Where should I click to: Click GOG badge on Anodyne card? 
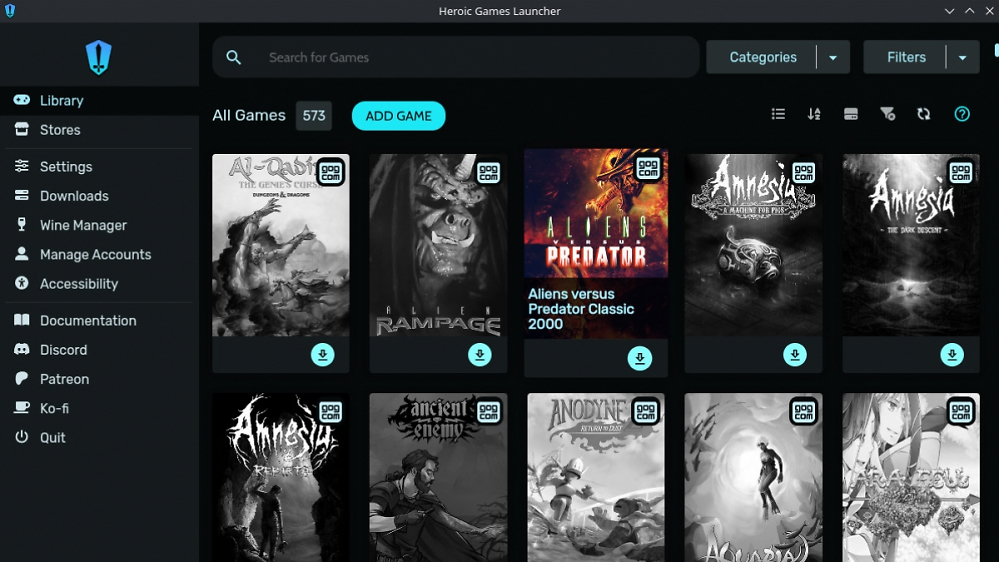click(645, 412)
